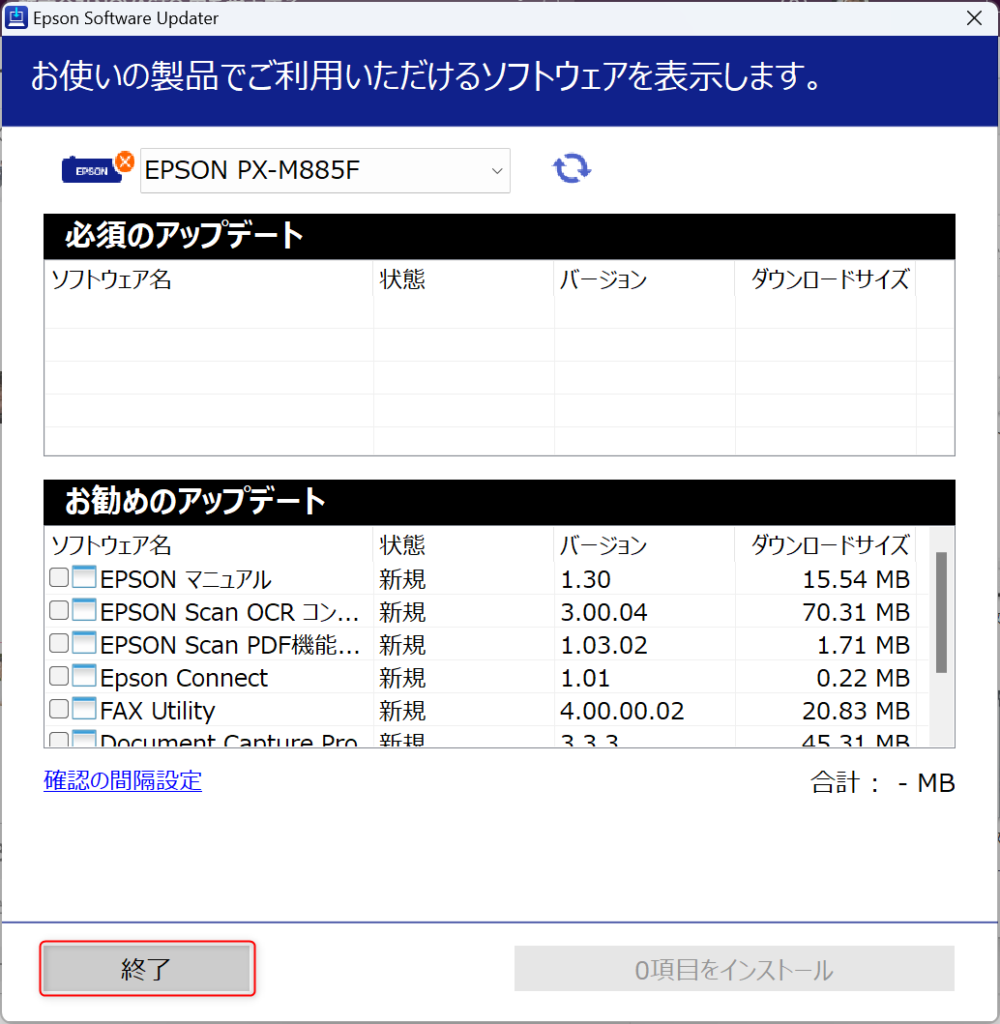Click ダウンロードサイズ header in お勧めのアップデート
Viewport: 1000px width, 1024px height.
coord(830,545)
